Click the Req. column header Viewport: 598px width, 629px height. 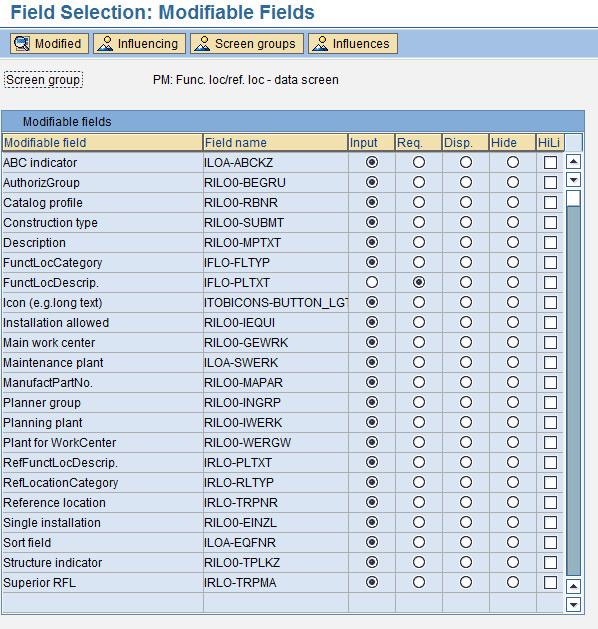[x=418, y=142]
